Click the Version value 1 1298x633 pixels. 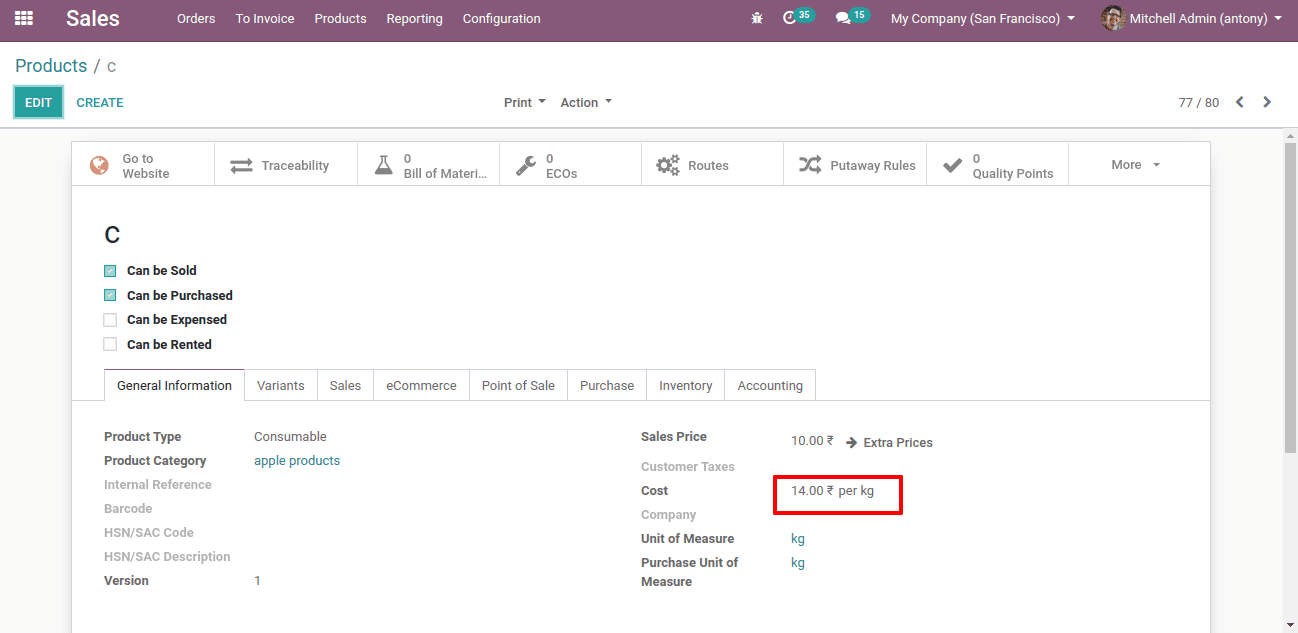pyautogui.click(x=257, y=581)
